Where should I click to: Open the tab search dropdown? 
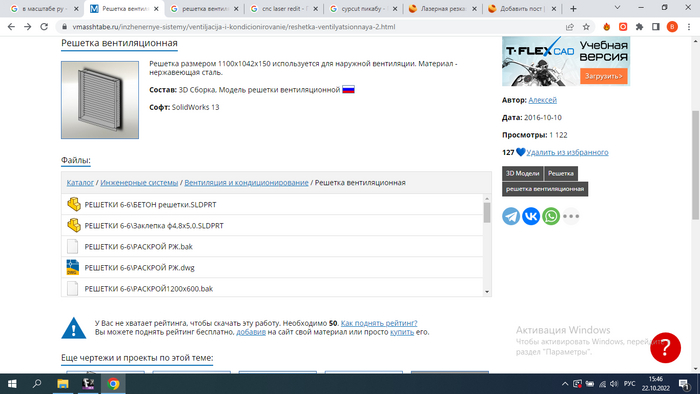(617, 8)
